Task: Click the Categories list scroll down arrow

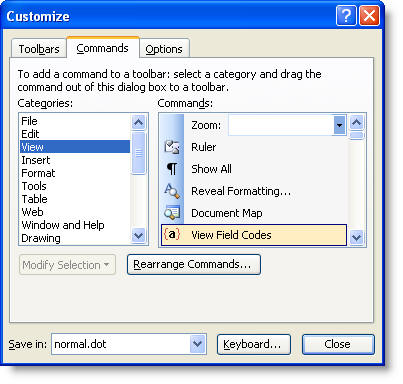Action: pos(138,236)
